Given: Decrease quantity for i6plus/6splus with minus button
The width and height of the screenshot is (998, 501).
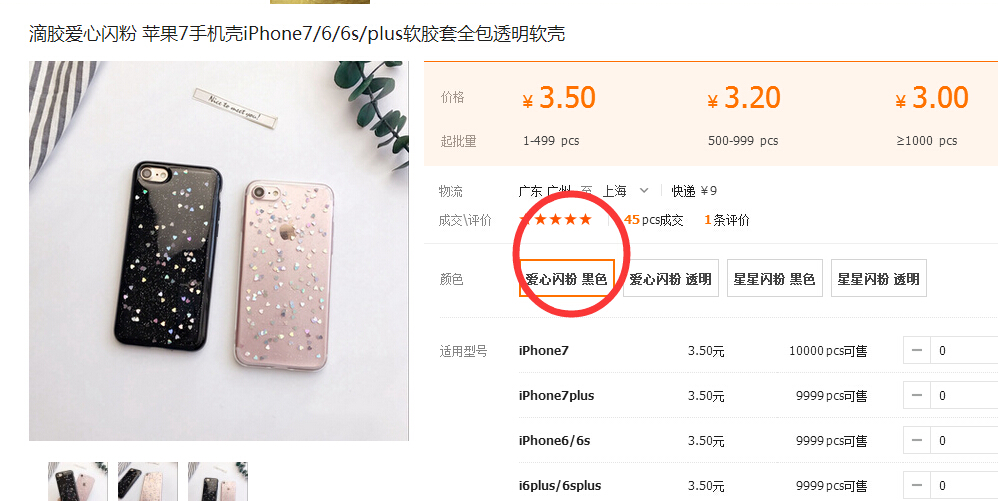Looking at the screenshot, I should click(x=917, y=486).
